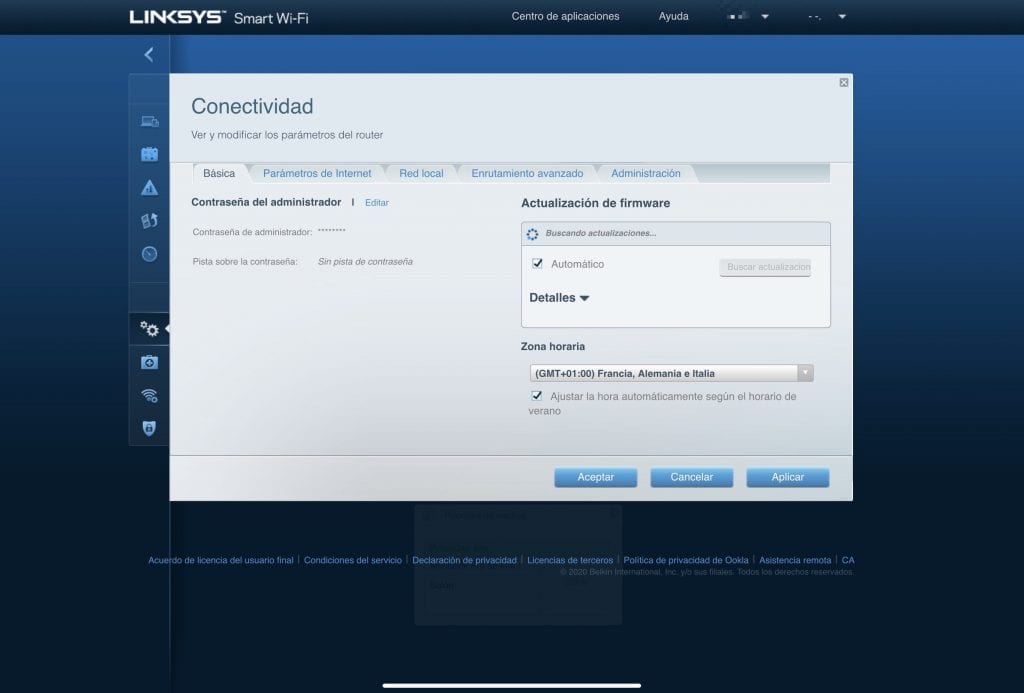This screenshot has width=1024, height=693.
Task: Open the account dropdown in the header
Action: tap(749, 17)
